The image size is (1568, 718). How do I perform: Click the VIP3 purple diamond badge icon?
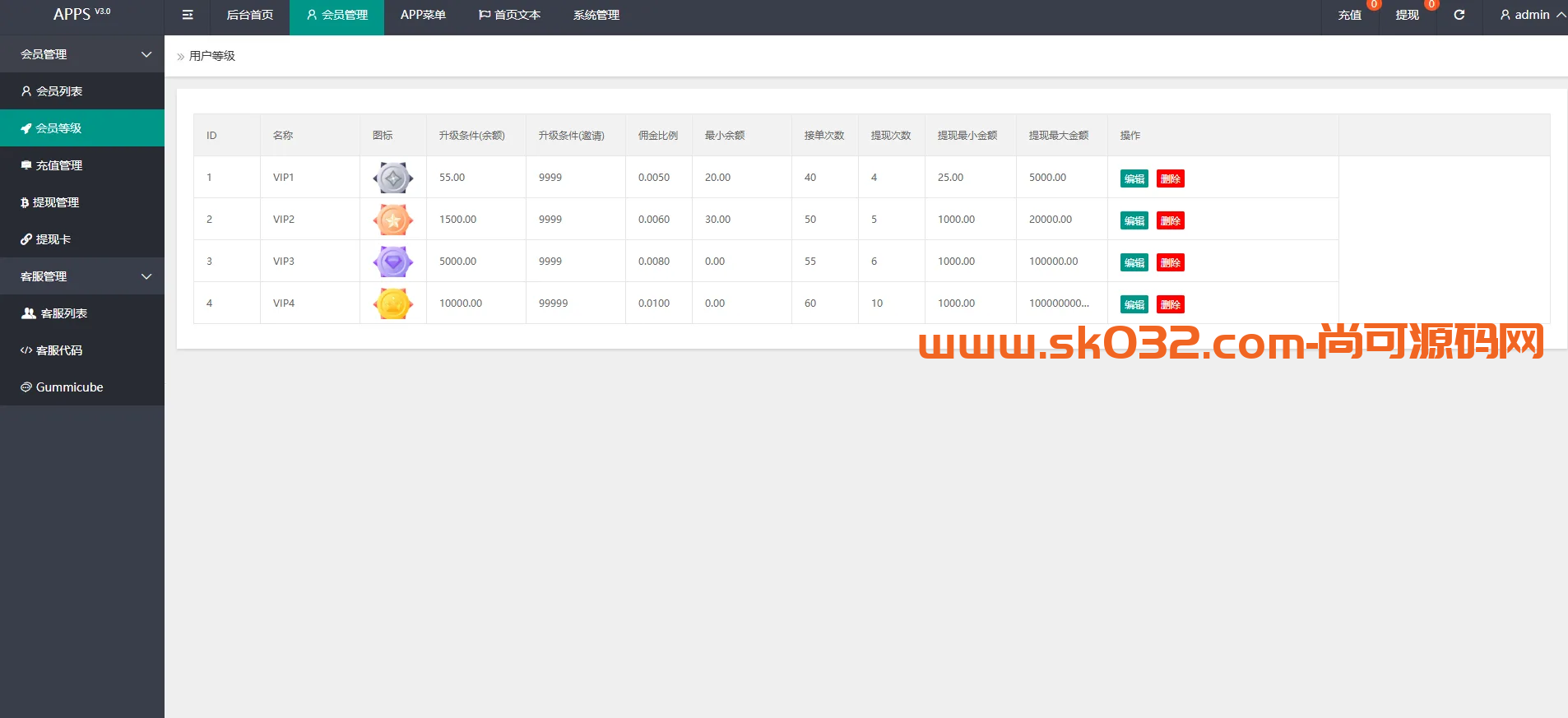[393, 262]
